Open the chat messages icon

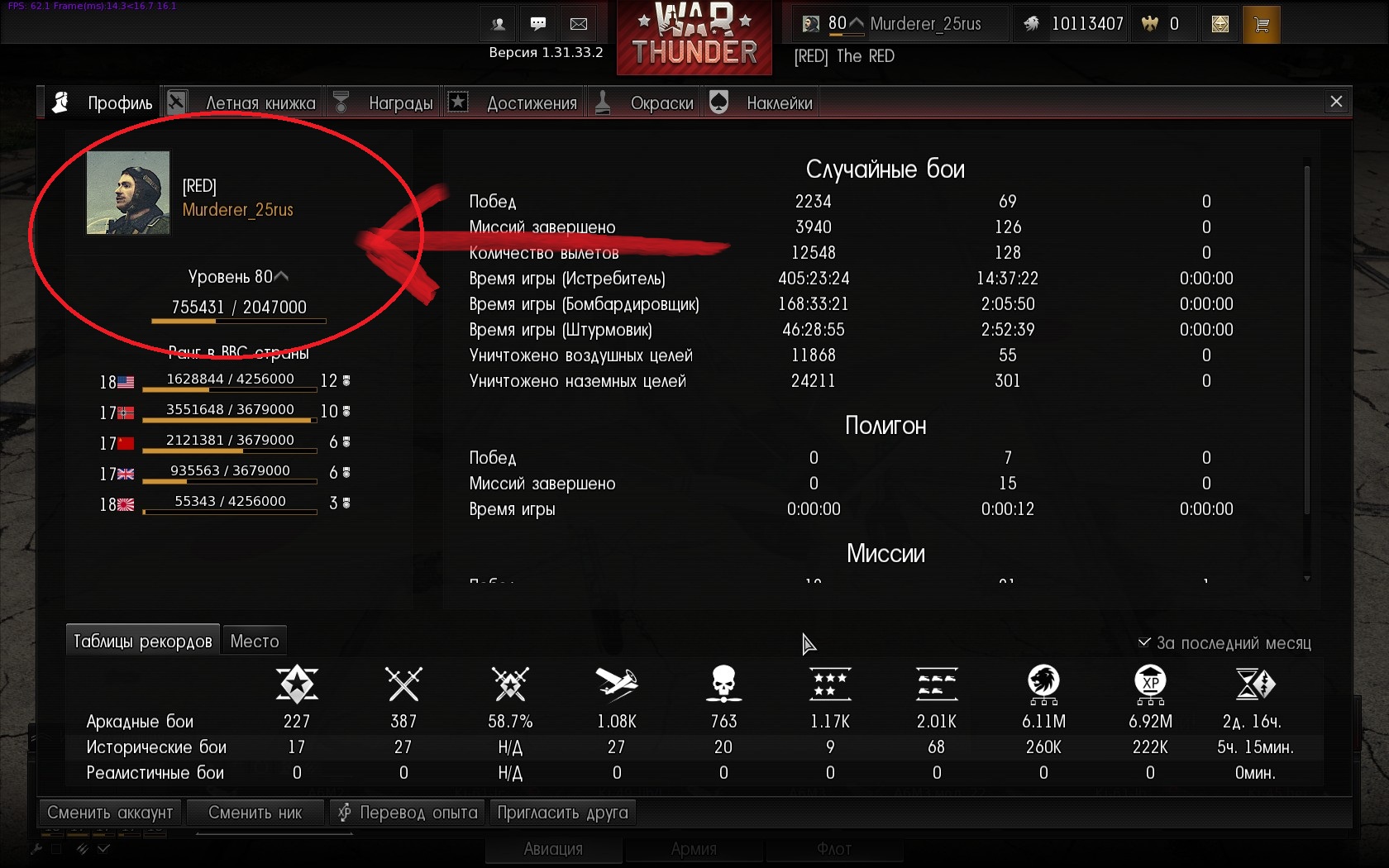pyautogui.click(x=538, y=24)
